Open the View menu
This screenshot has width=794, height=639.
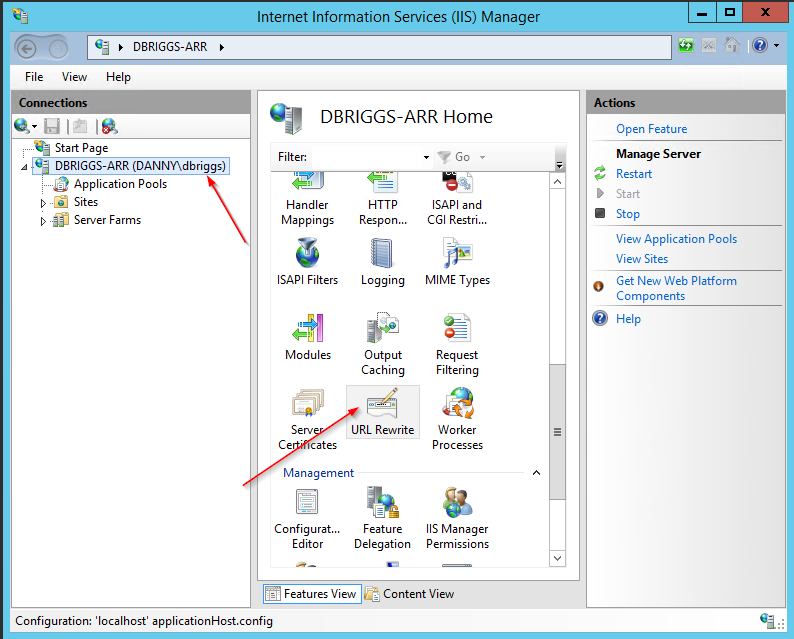pos(74,77)
